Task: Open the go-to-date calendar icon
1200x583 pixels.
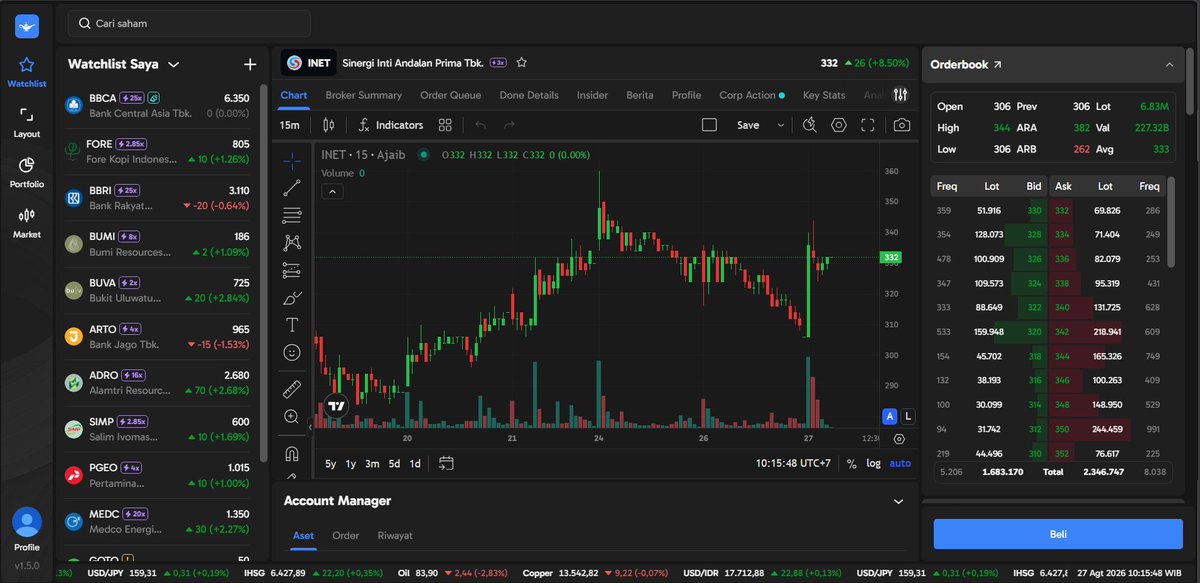Action: pyautogui.click(x=446, y=463)
